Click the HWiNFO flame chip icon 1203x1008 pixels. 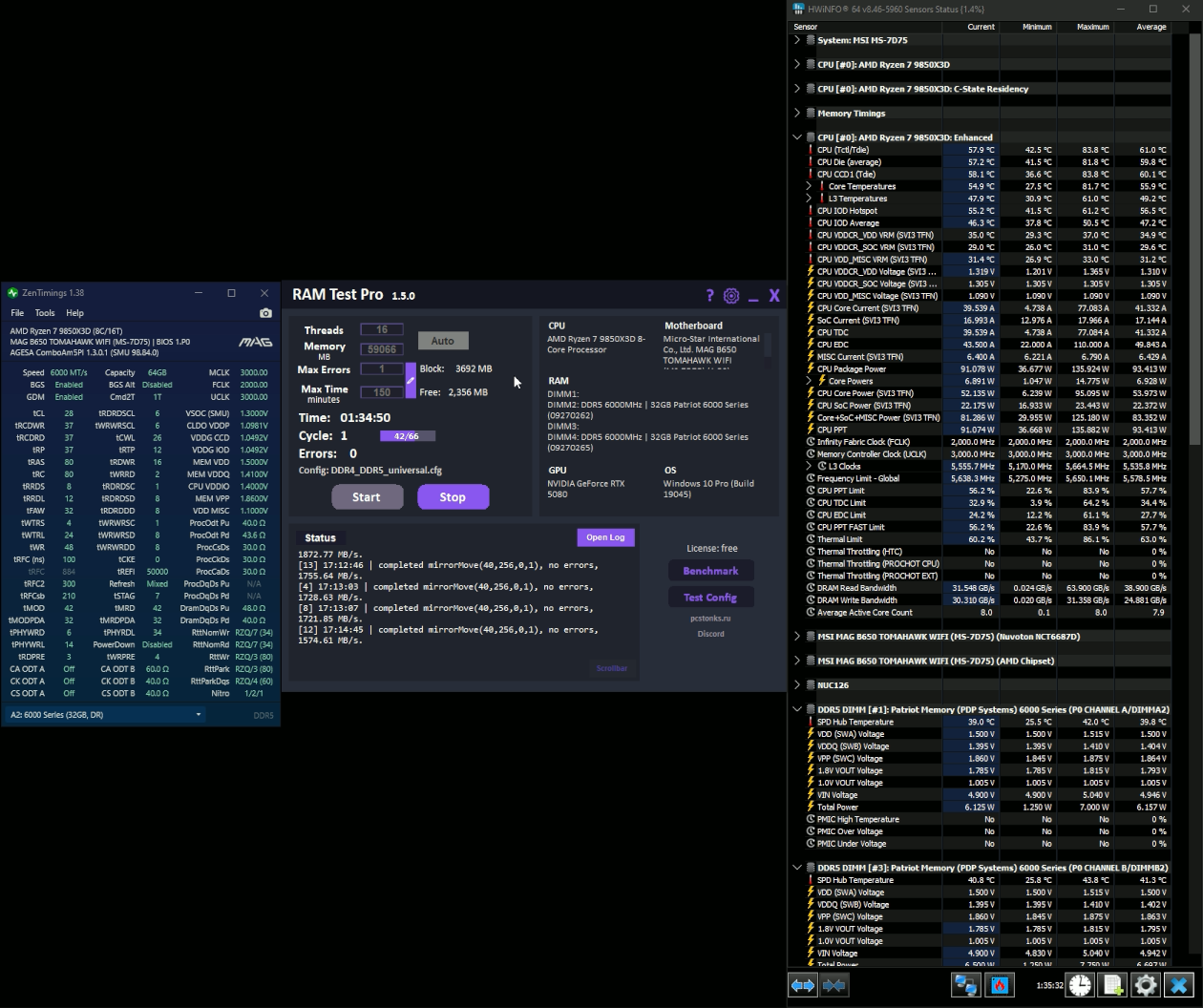click(x=1000, y=985)
